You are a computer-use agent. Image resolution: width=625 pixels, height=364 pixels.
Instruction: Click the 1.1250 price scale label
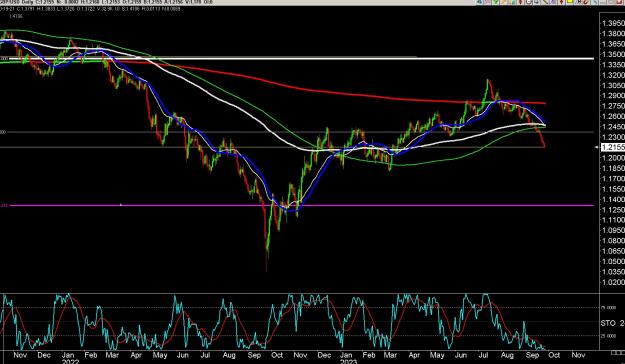point(613,210)
